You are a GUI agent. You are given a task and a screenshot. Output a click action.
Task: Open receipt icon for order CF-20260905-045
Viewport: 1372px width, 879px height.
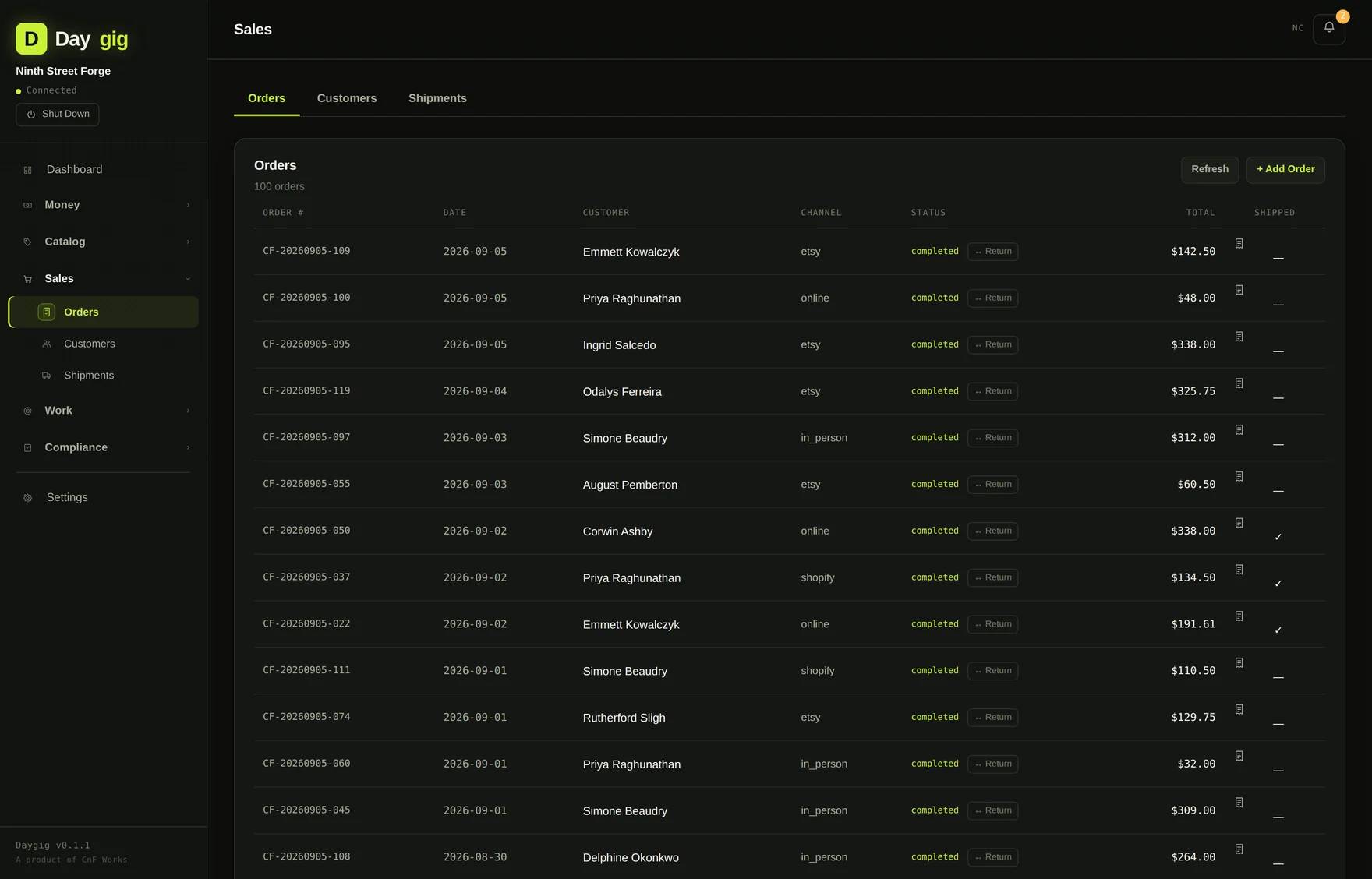(1239, 803)
